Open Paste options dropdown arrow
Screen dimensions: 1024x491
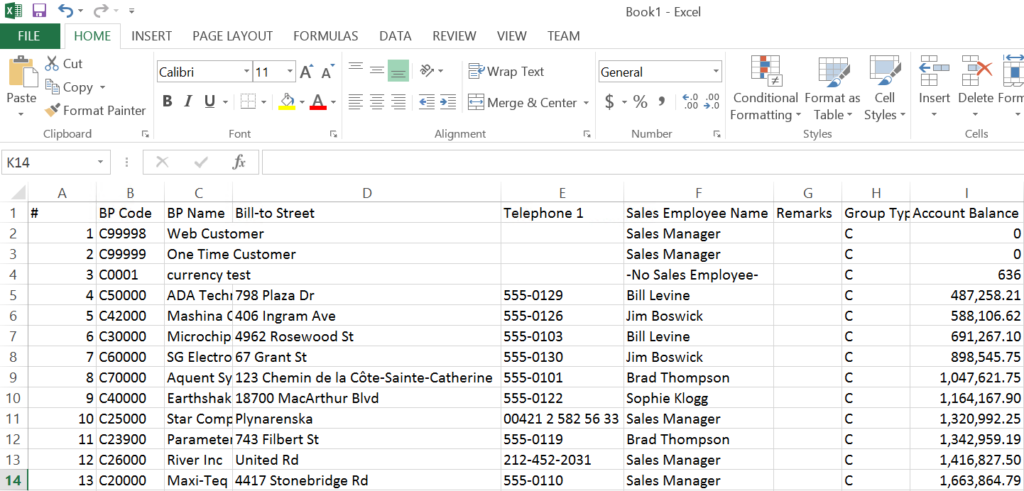pyautogui.click(x=21, y=114)
